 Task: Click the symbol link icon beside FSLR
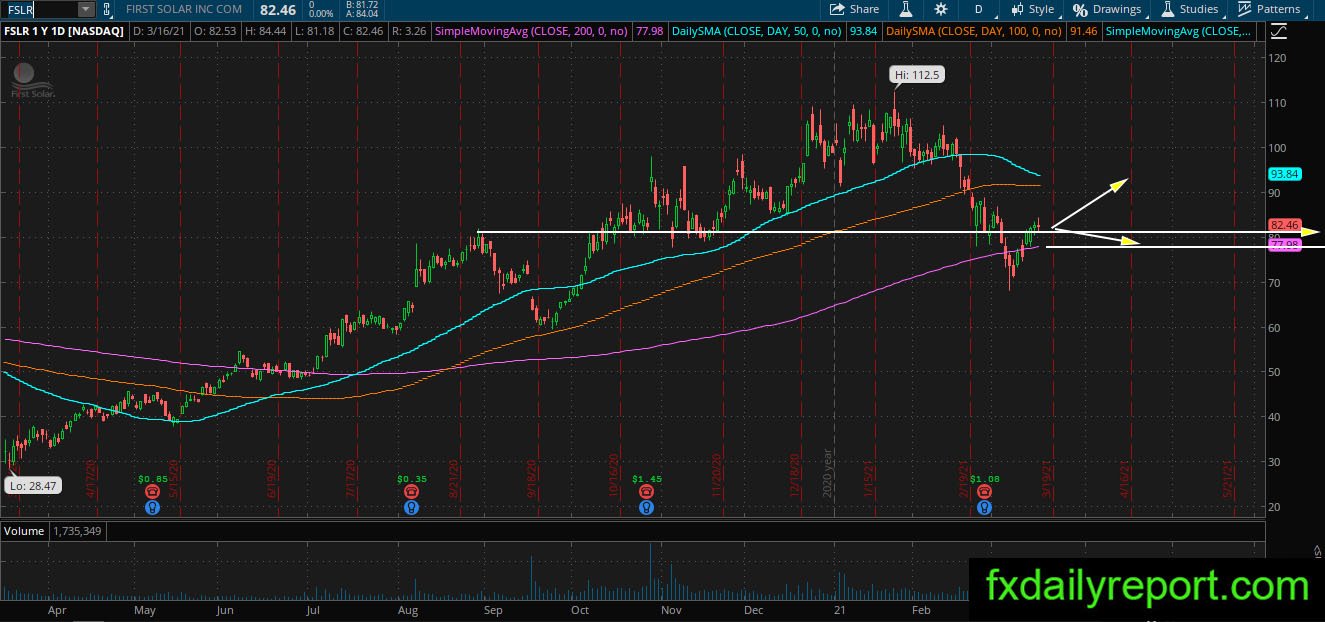pos(107,9)
